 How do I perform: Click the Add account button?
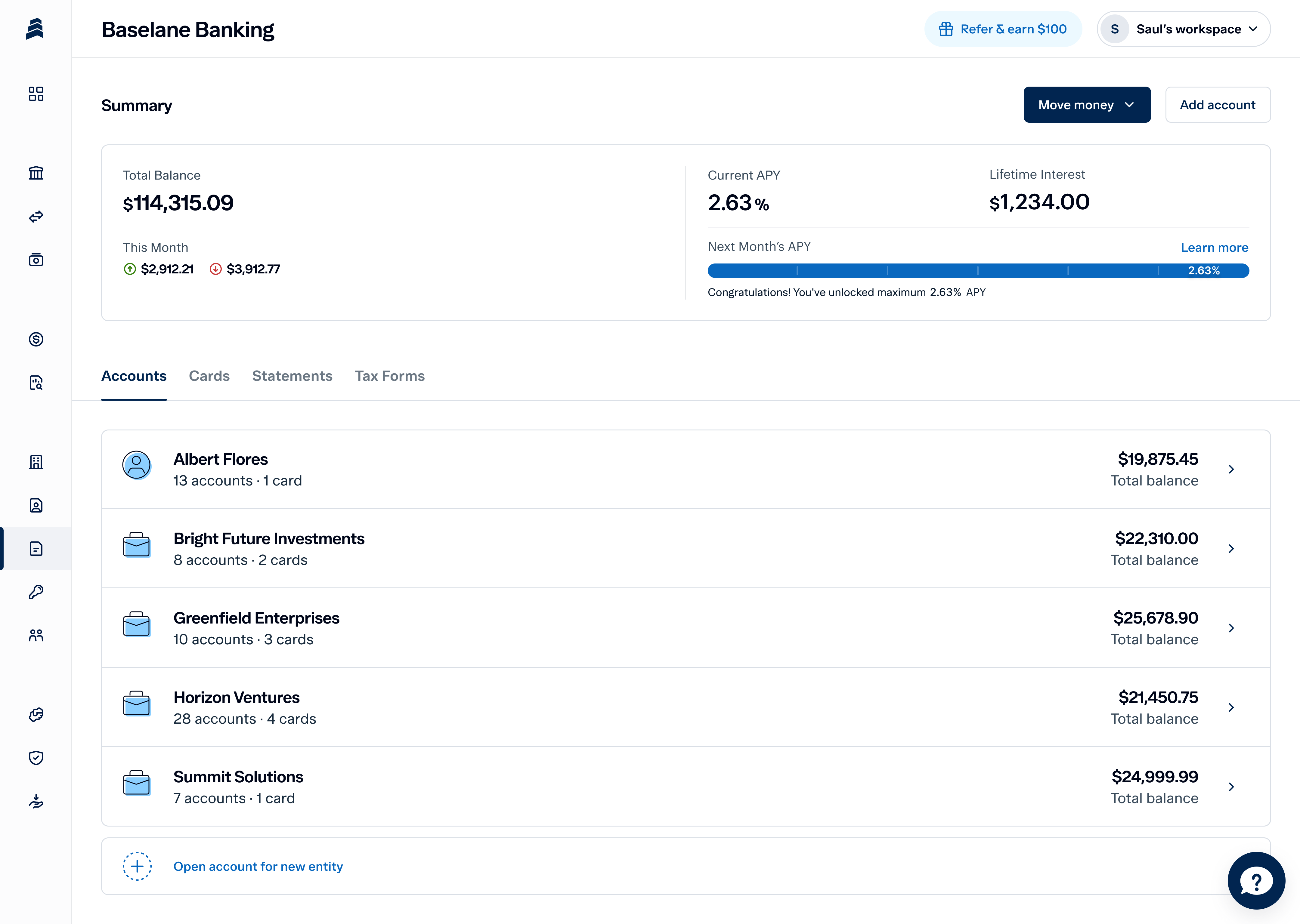pos(1217,105)
